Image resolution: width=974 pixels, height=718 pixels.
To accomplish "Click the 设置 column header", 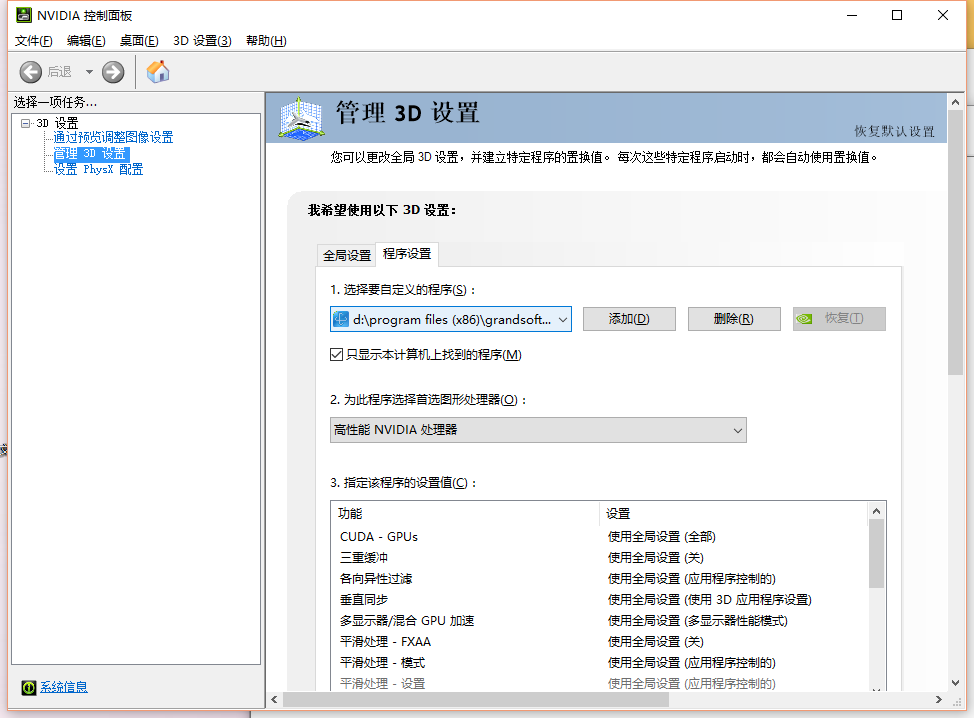I will (733, 514).
